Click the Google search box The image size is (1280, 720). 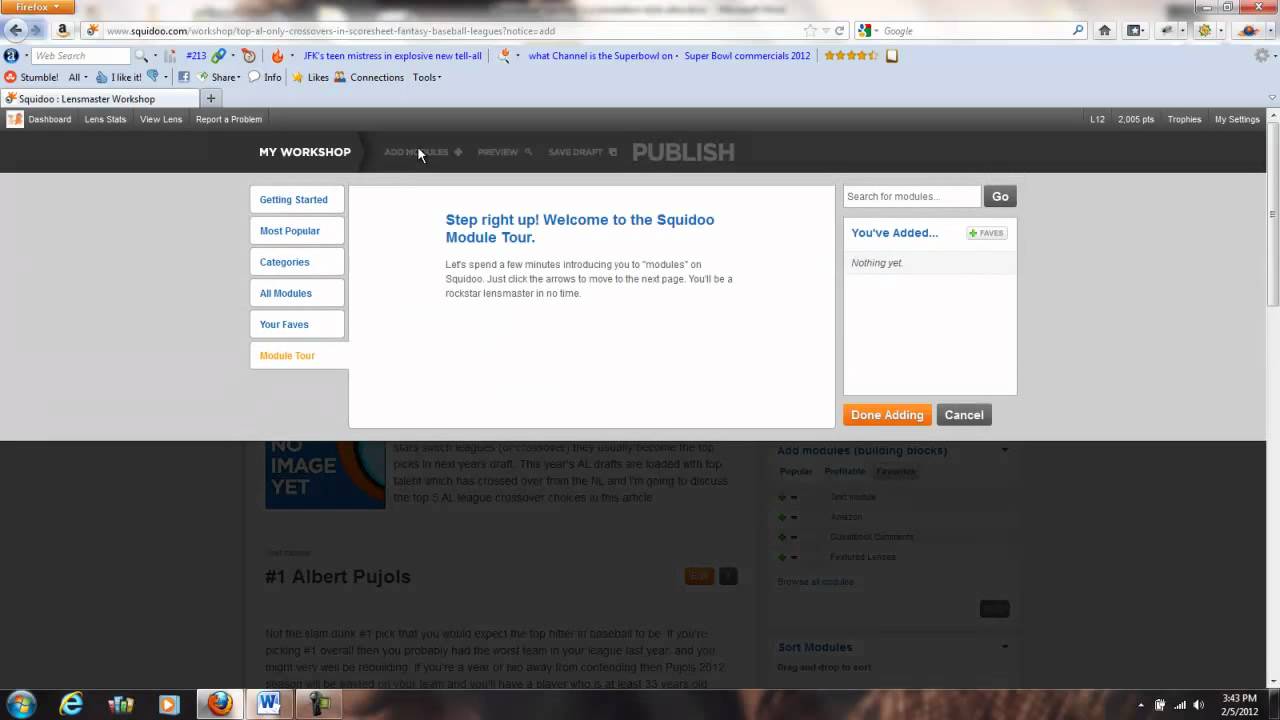click(975, 31)
